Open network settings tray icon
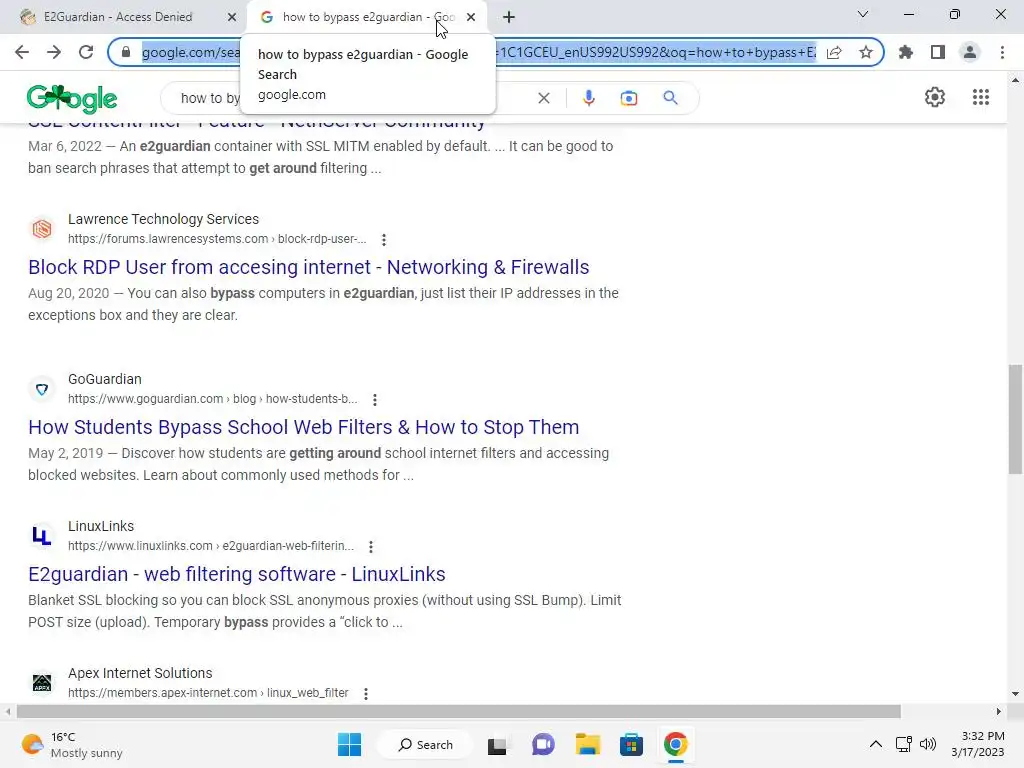This screenshot has height=768, width=1024. tap(904, 744)
